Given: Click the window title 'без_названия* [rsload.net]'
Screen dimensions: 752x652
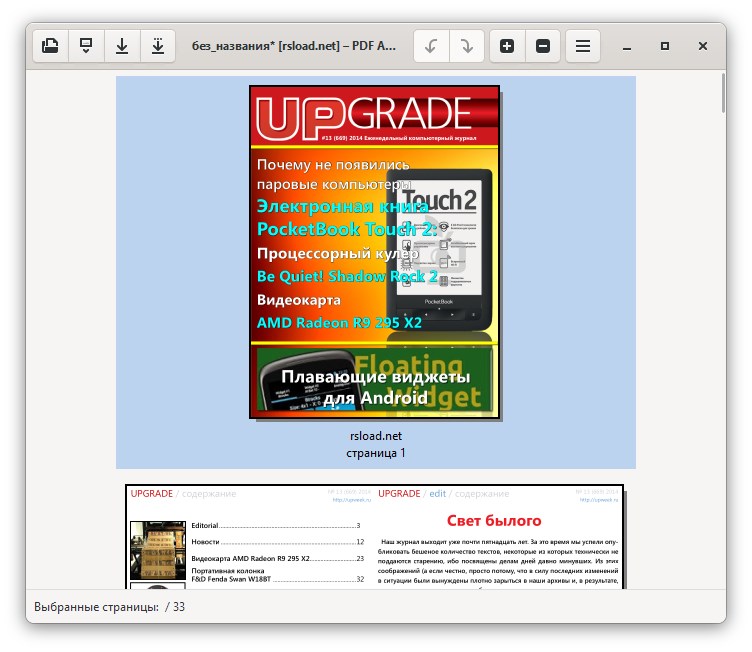Looking at the screenshot, I should (266, 46).
